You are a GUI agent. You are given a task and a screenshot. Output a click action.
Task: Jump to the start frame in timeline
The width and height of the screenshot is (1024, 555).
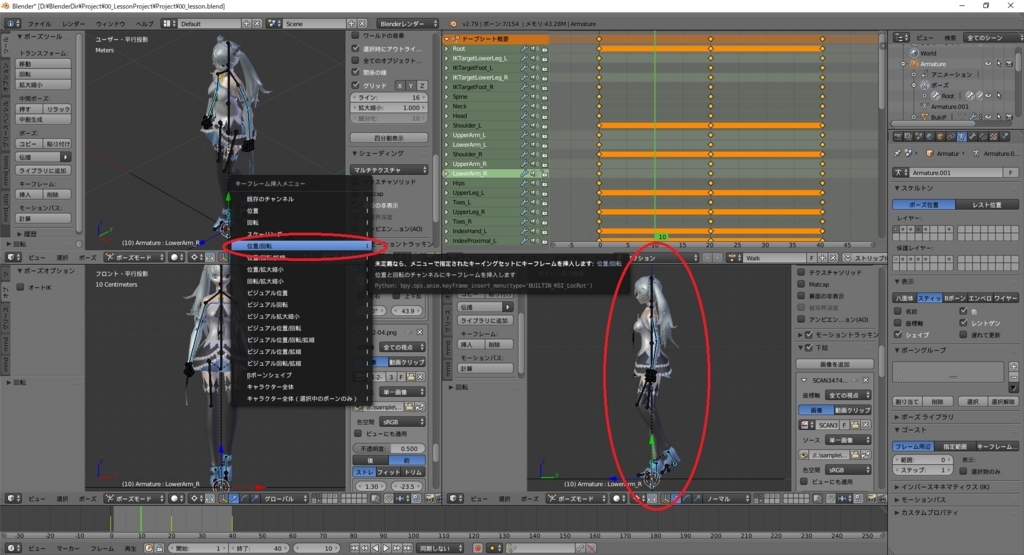pyautogui.click(x=355, y=548)
